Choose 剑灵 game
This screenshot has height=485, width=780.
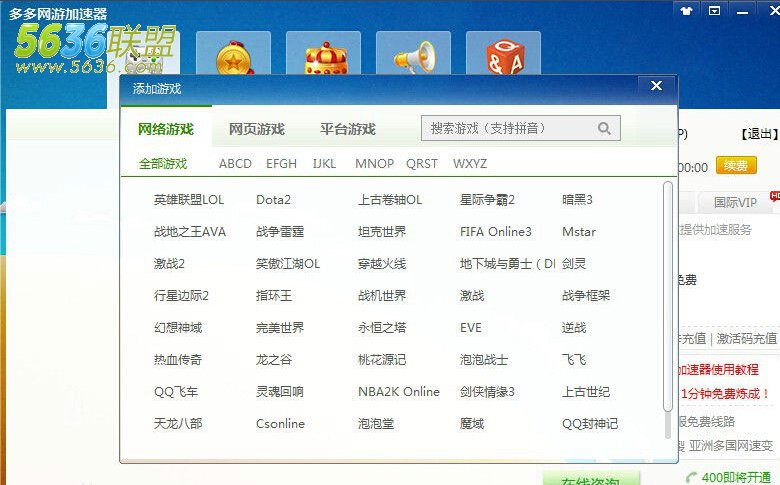click(574, 264)
